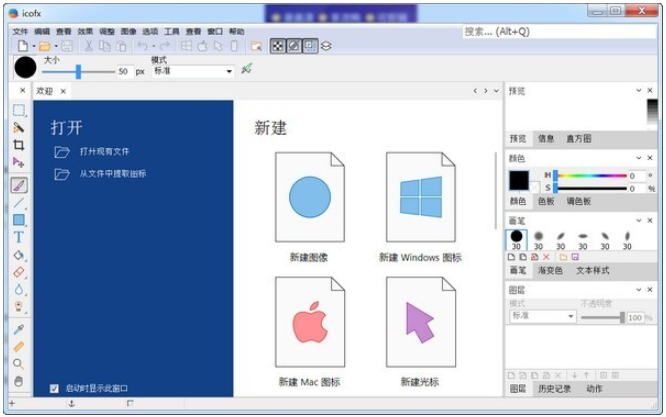
Task: Click the undo arrow icon
Action: pos(143,46)
